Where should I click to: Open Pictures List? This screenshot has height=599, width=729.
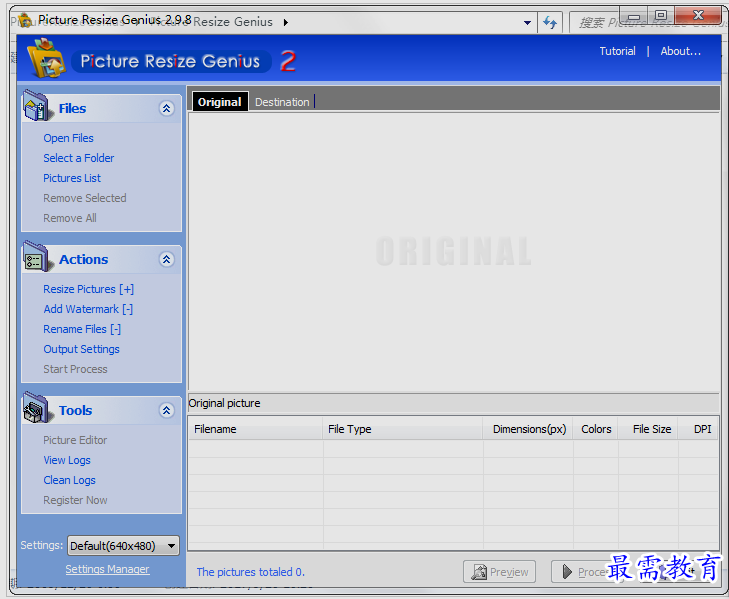coord(72,178)
